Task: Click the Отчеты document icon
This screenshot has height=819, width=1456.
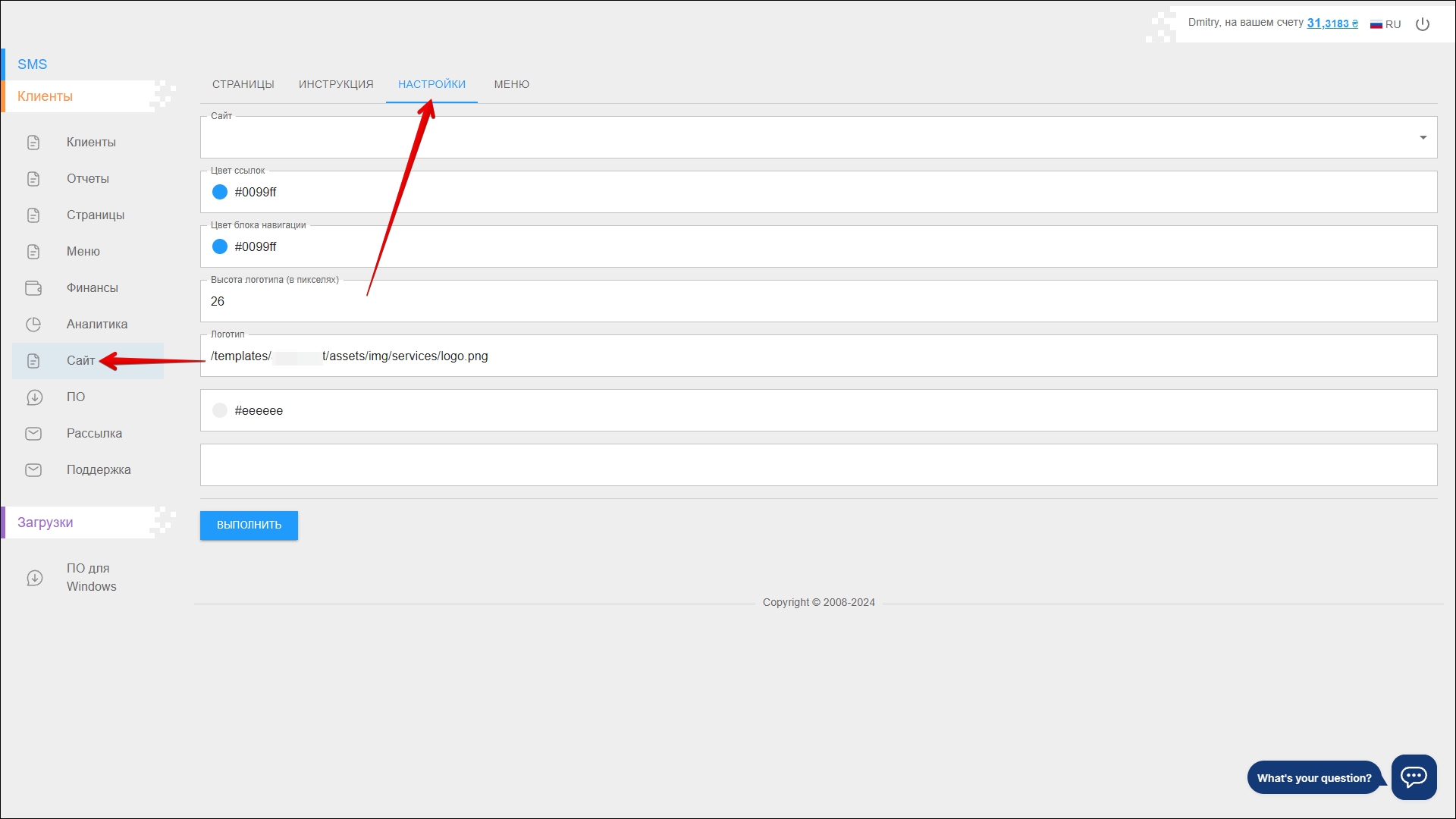Action: click(33, 179)
